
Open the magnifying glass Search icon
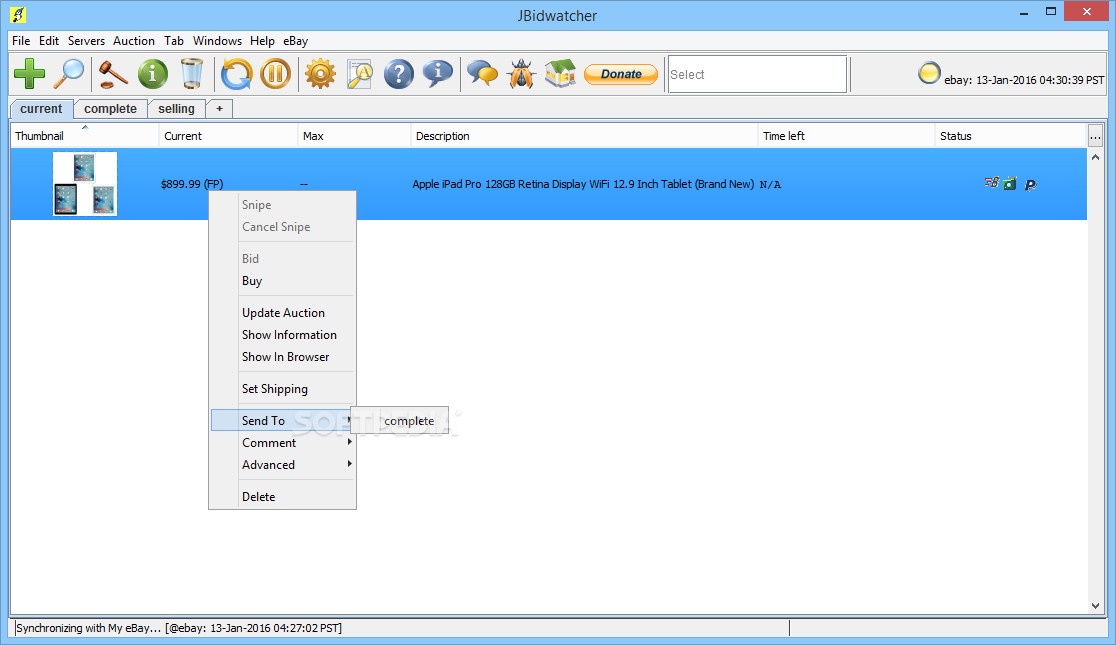69,74
